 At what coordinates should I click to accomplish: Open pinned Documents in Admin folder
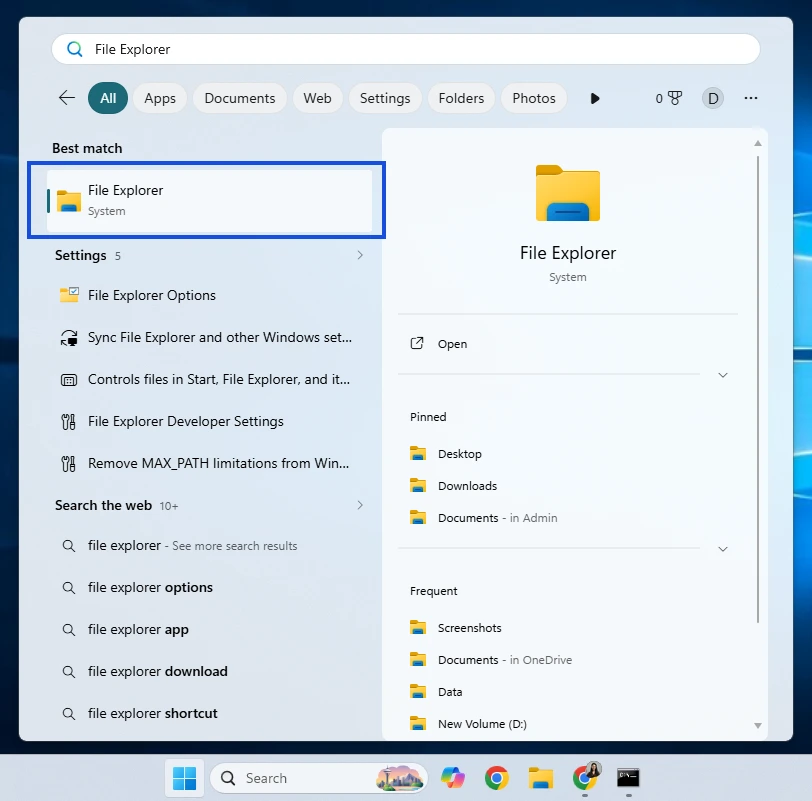pos(484,518)
